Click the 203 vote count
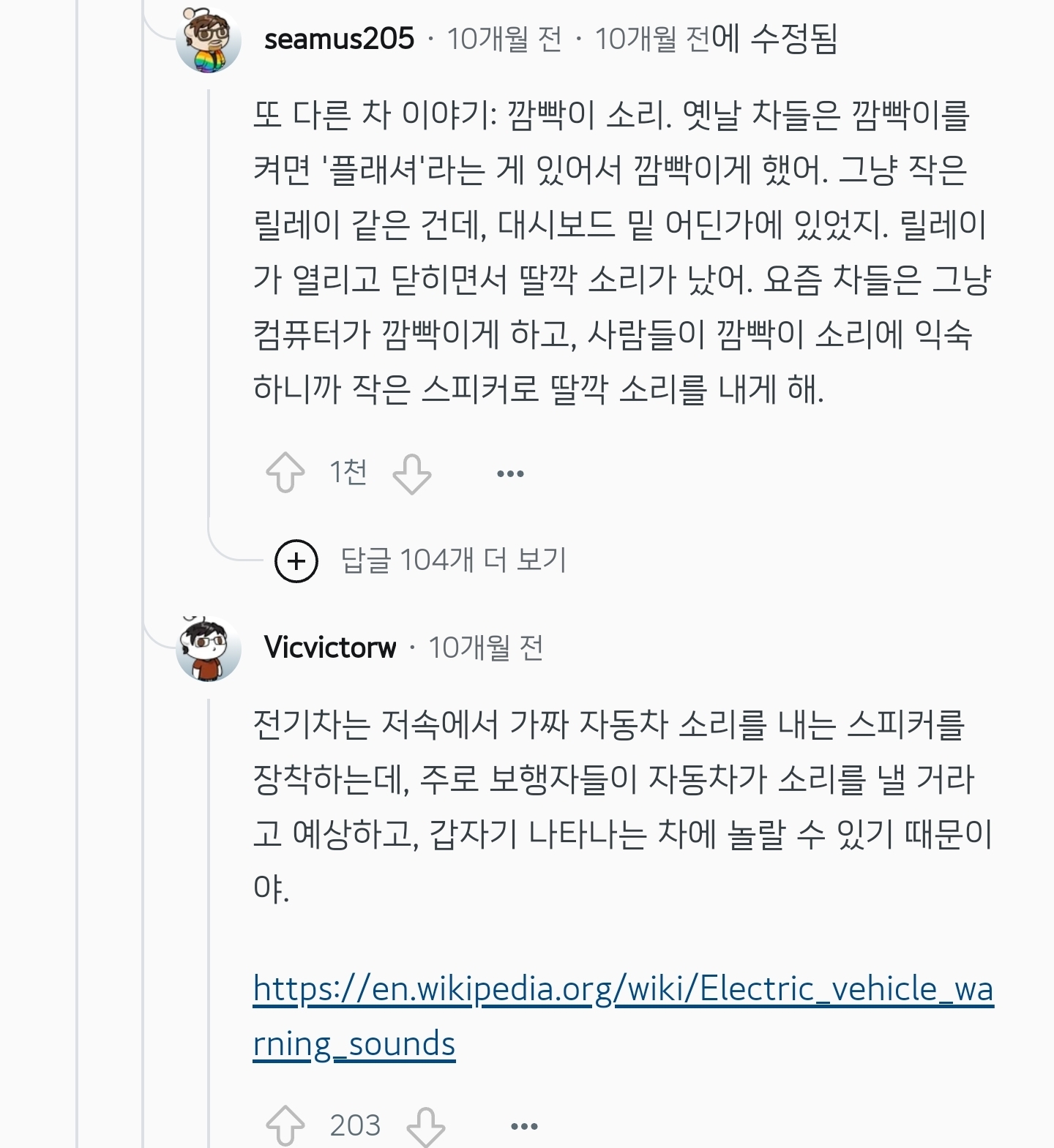 355,1125
